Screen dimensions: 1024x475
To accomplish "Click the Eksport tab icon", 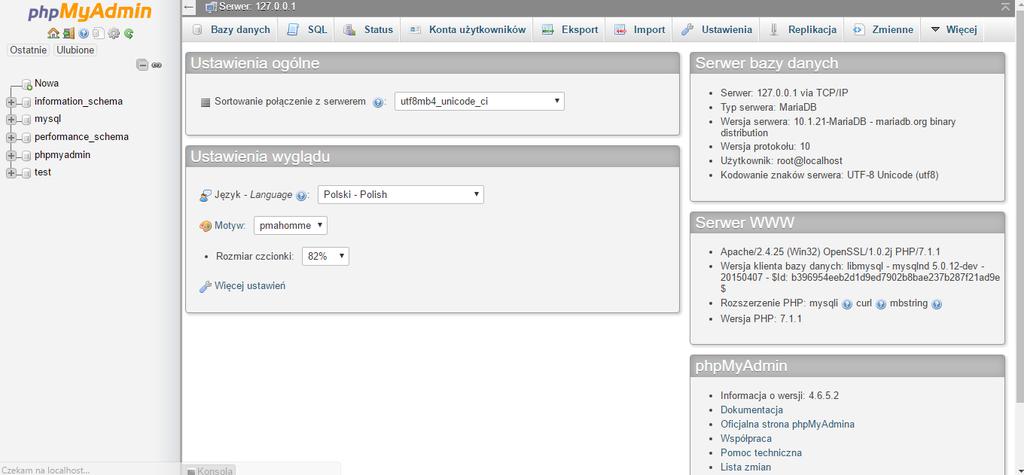I will (549, 30).
